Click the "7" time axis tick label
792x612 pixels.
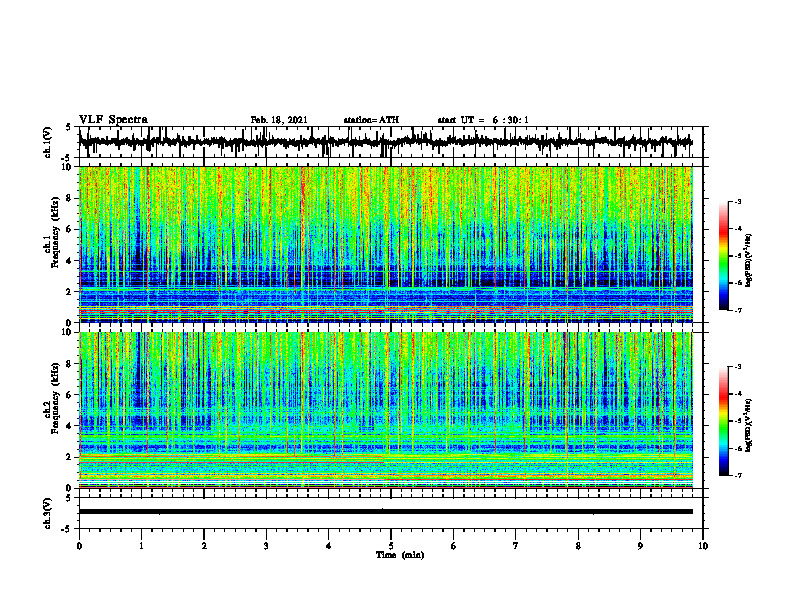[516, 546]
